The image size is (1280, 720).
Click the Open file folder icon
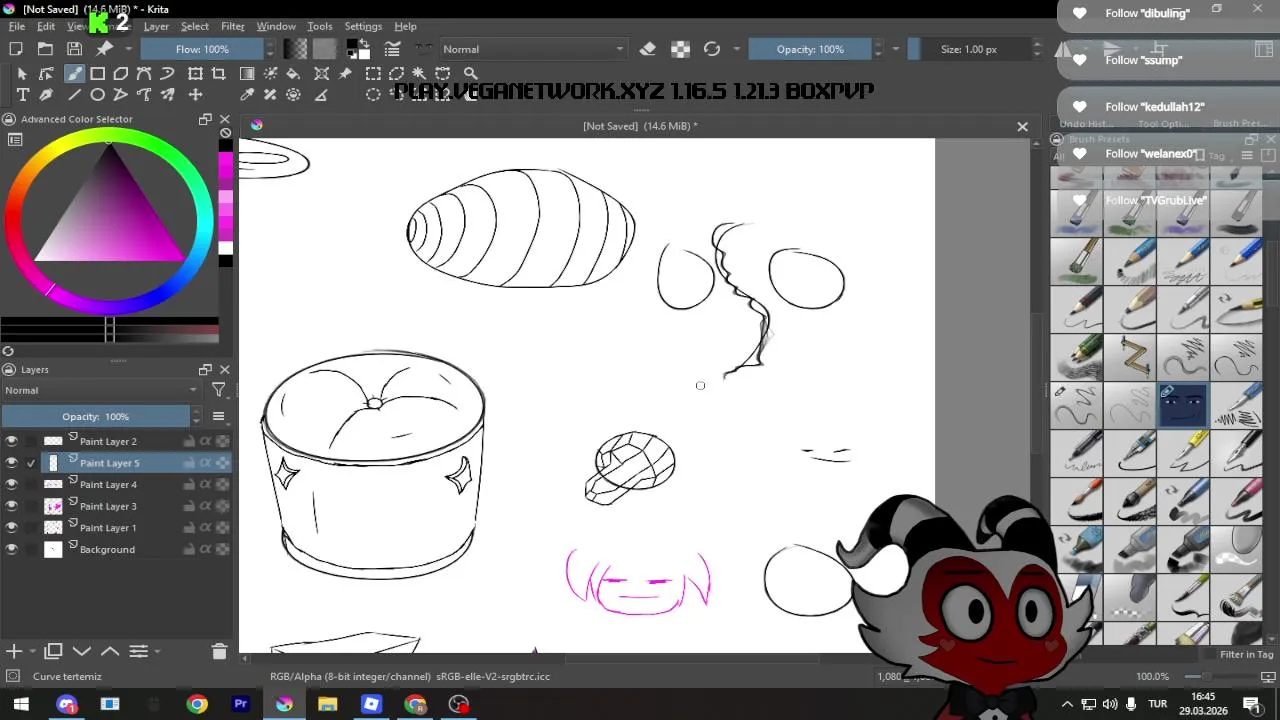pos(45,49)
